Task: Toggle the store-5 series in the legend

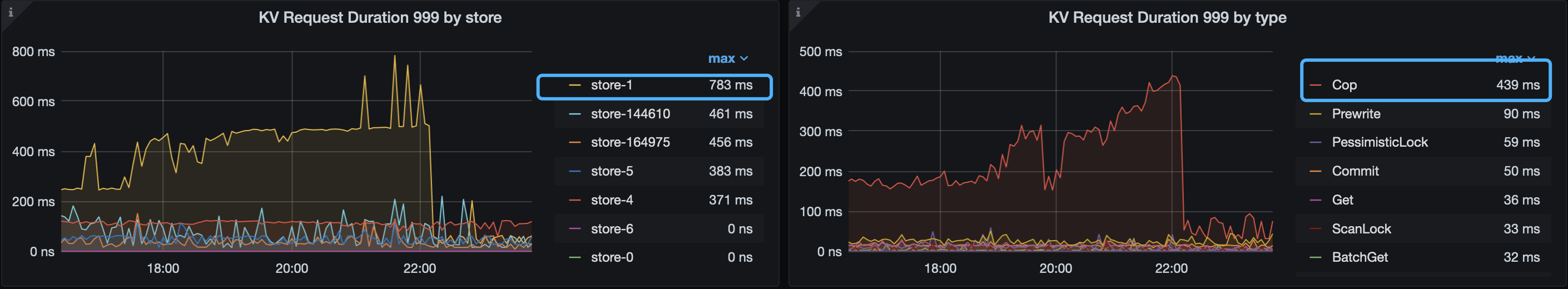Action: pyautogui.click(x=612, y=172)
